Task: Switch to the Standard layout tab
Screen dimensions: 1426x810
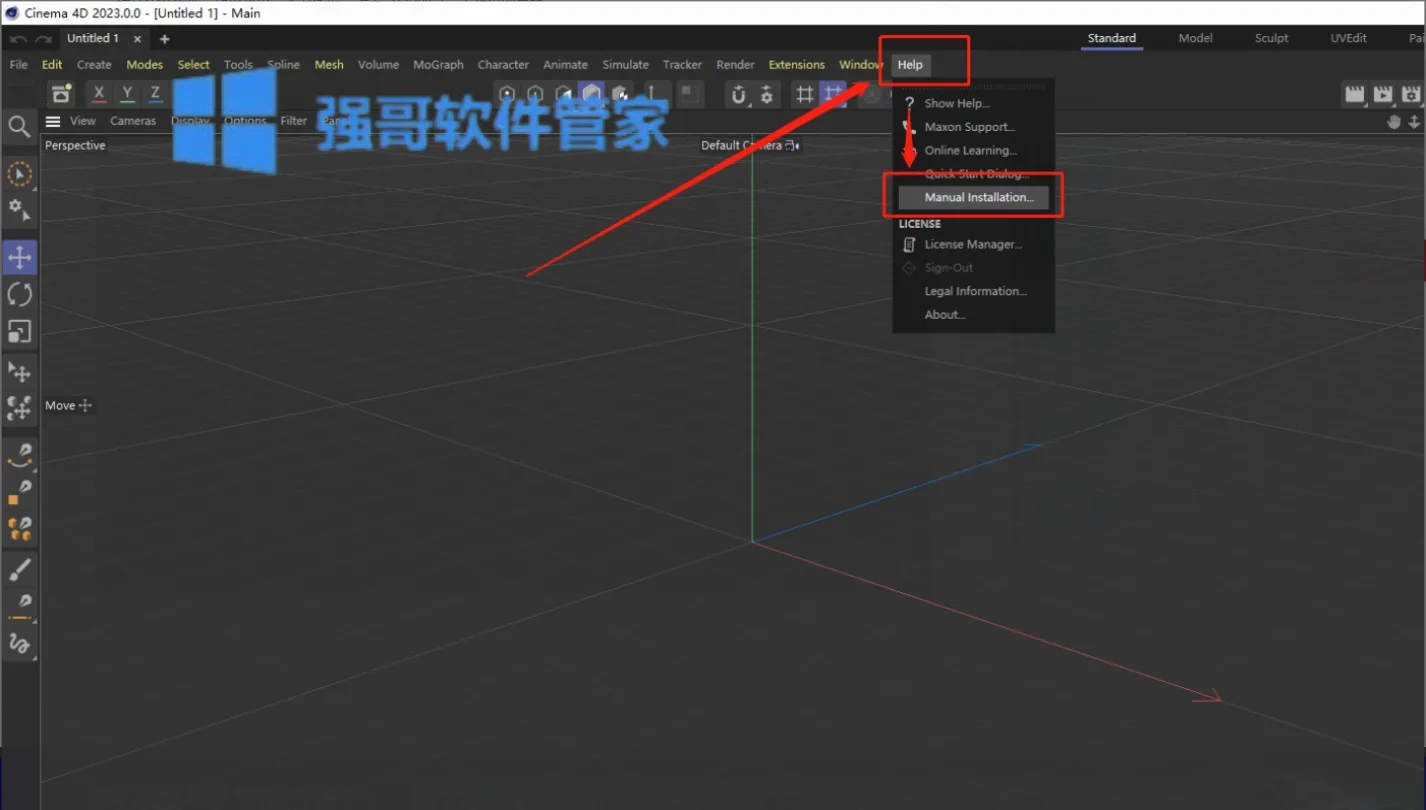Action: 1112,39
